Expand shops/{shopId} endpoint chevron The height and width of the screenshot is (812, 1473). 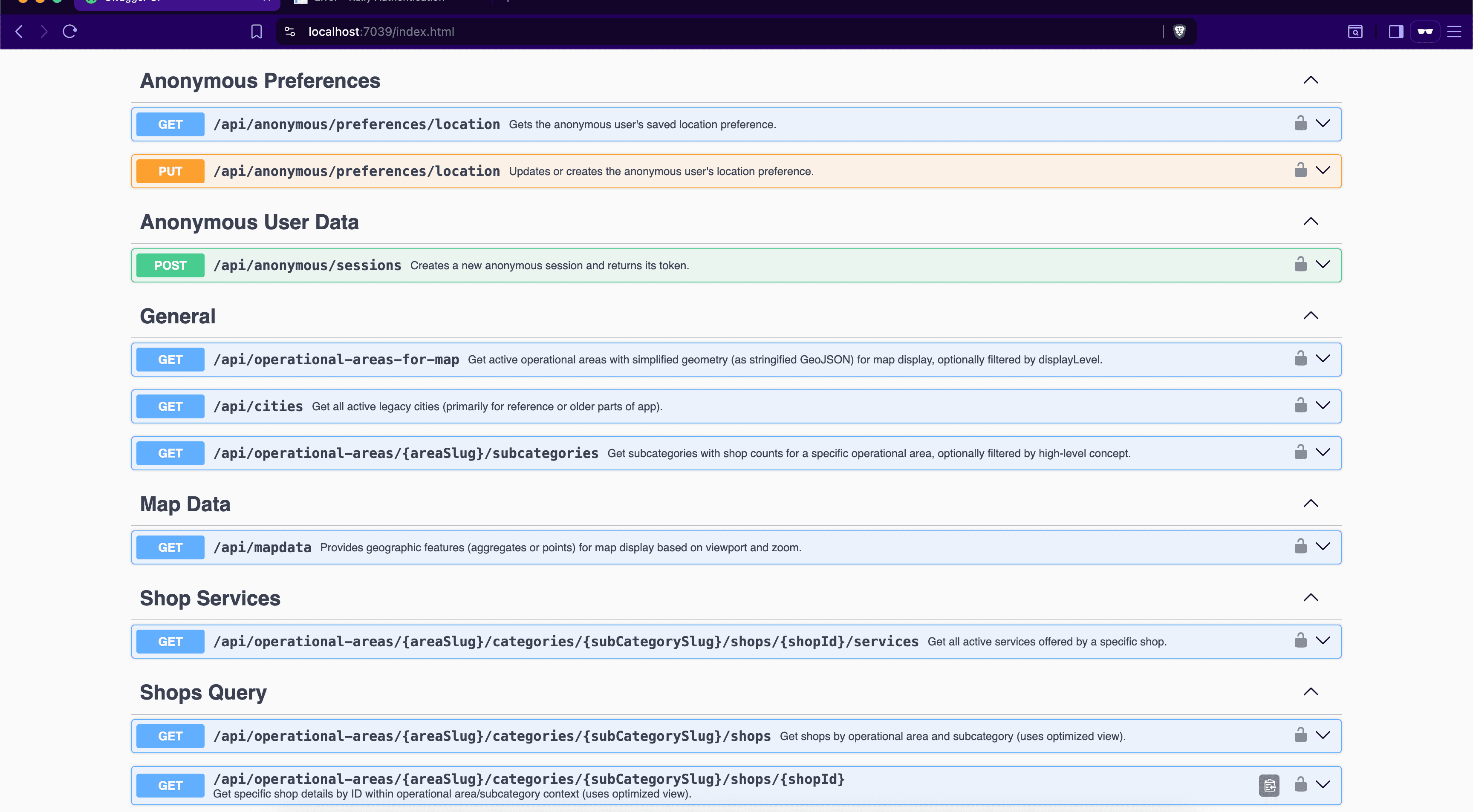pos(1323,785)
